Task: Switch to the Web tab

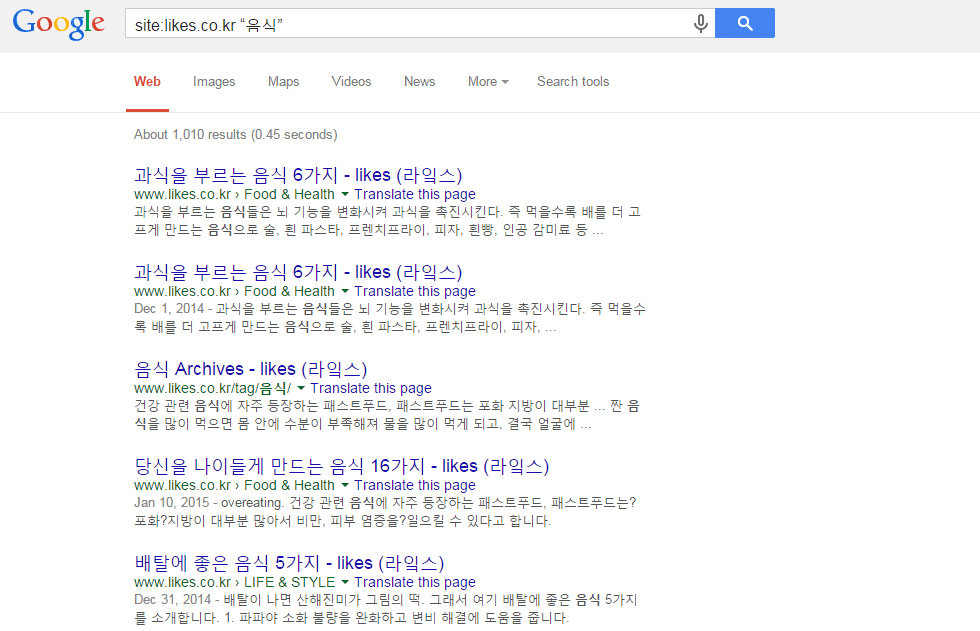Action: 147,82
